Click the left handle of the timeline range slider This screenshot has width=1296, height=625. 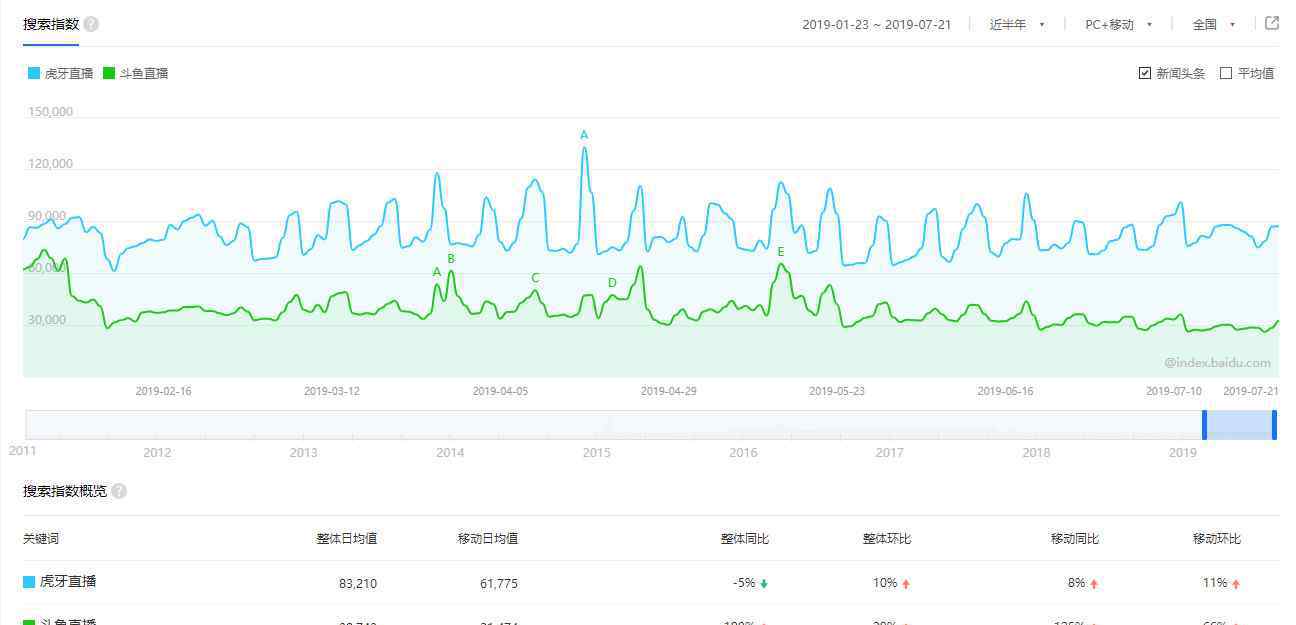1204,425
